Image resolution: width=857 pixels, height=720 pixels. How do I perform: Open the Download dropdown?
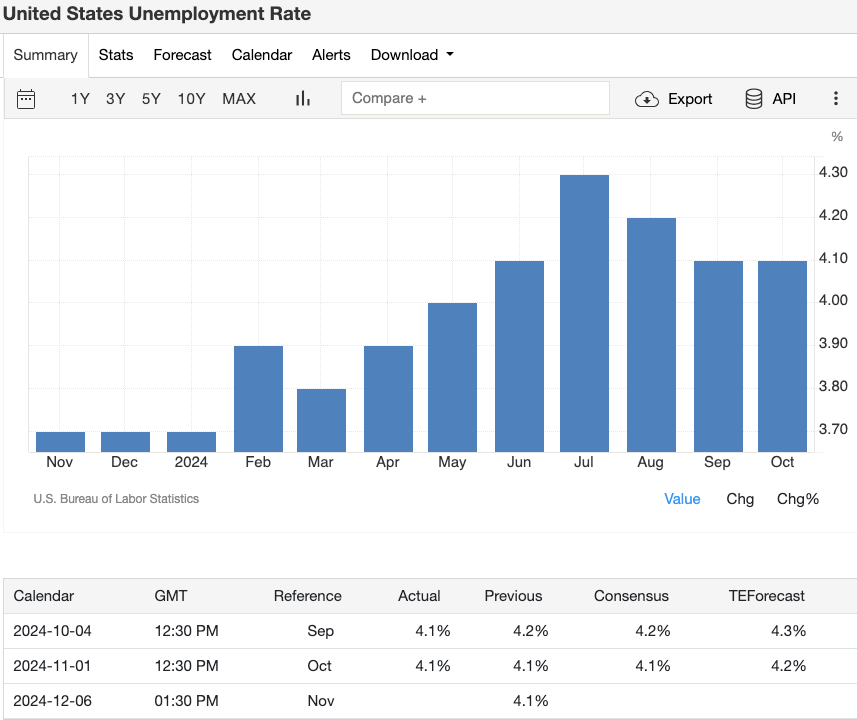pyautogui.click(x=412, y=55)
